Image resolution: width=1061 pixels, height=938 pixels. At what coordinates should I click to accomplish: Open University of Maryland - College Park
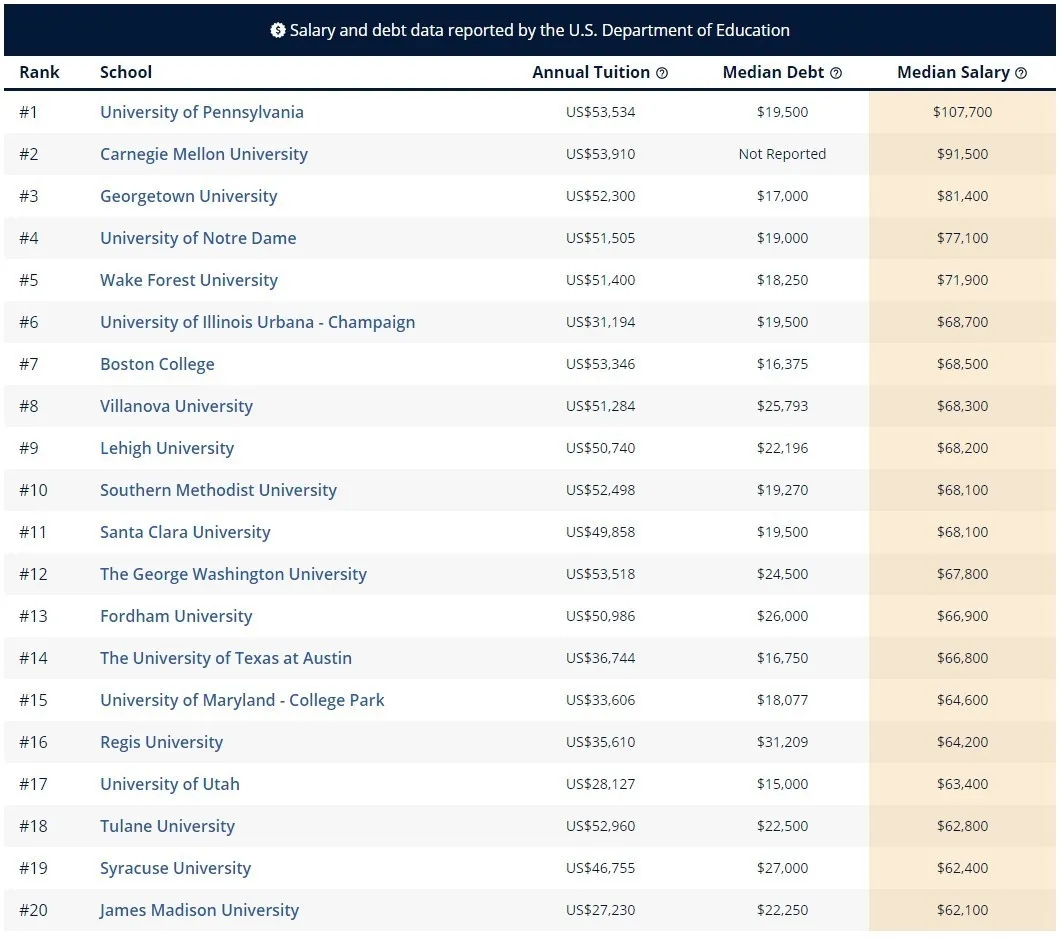pos(242,700)
